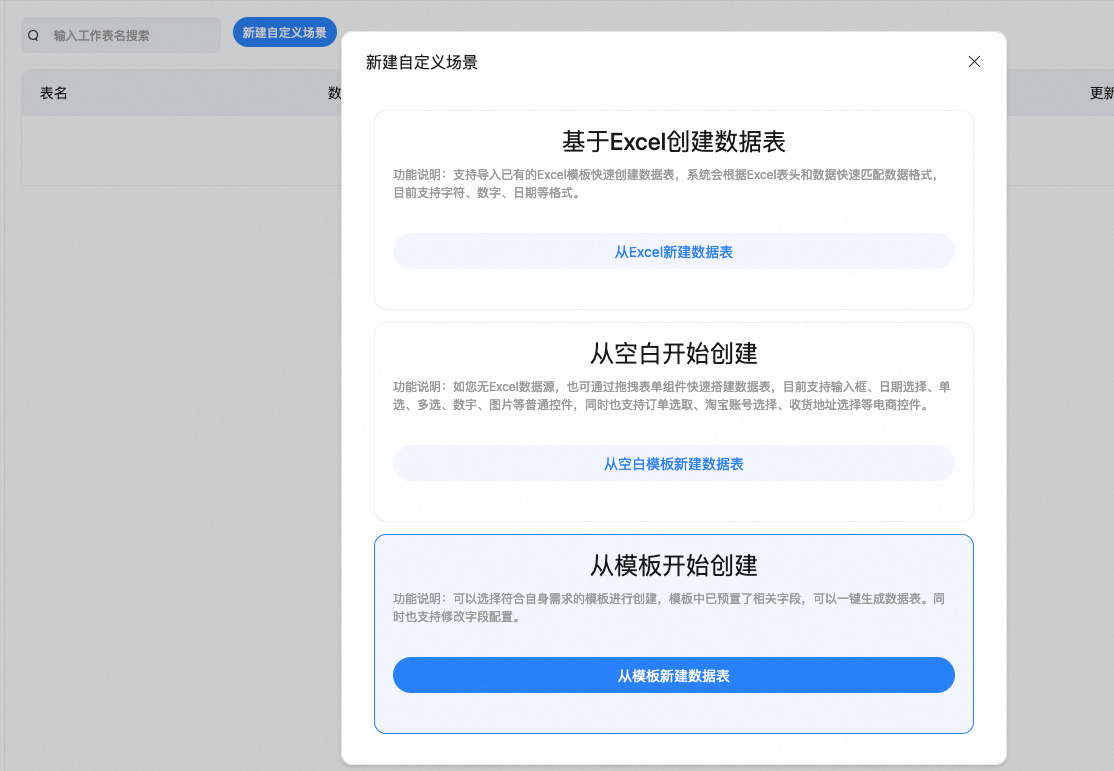This screenshot has width=1114, height=771.
Task: Close the 新建自定义场景 dialog
Action: (974, 62)
